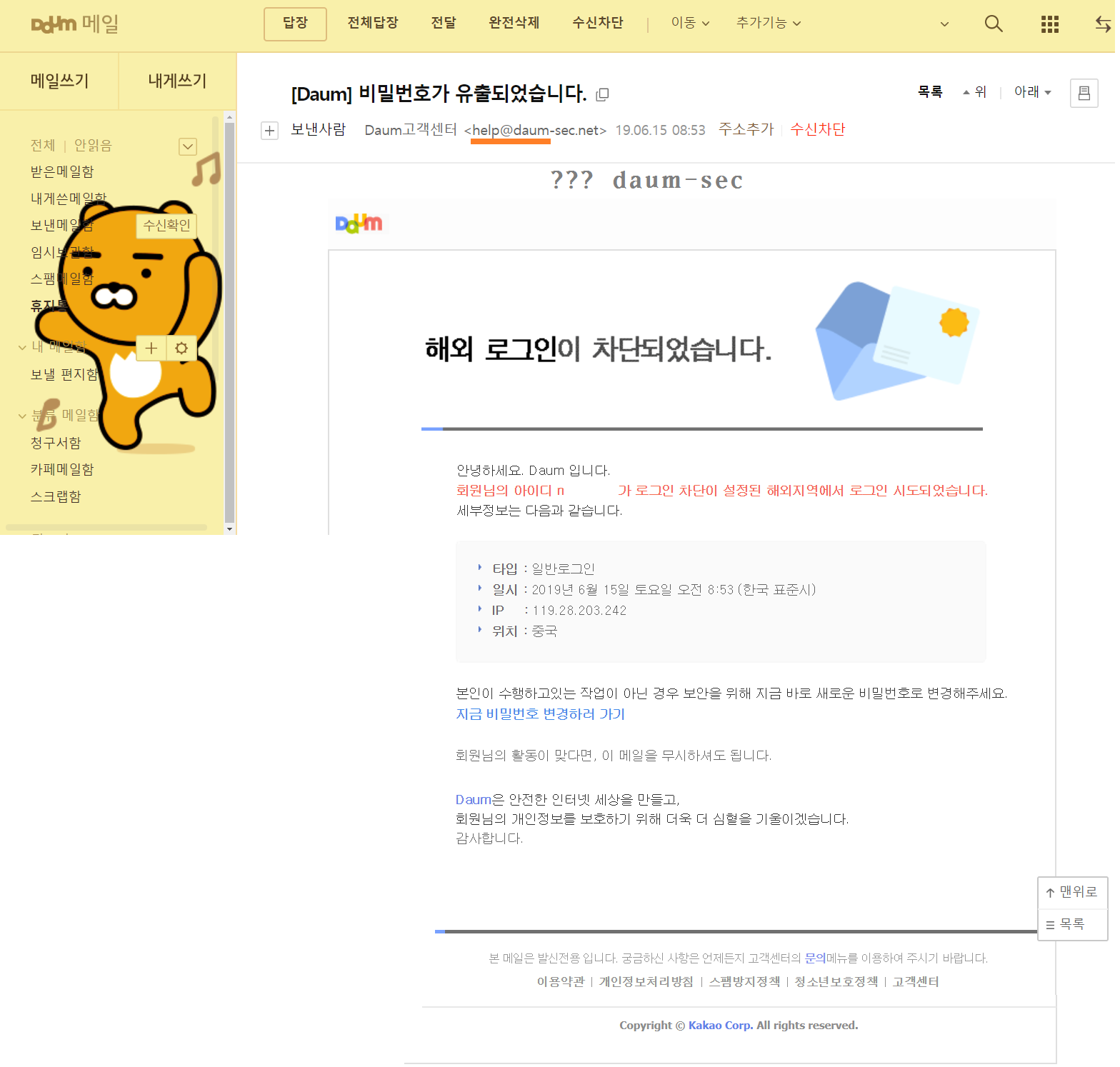The width and height of the screenshot is (1120, 1067).
Task: Show all mail with the 전체 filter
Action: [x=43, y=146]
